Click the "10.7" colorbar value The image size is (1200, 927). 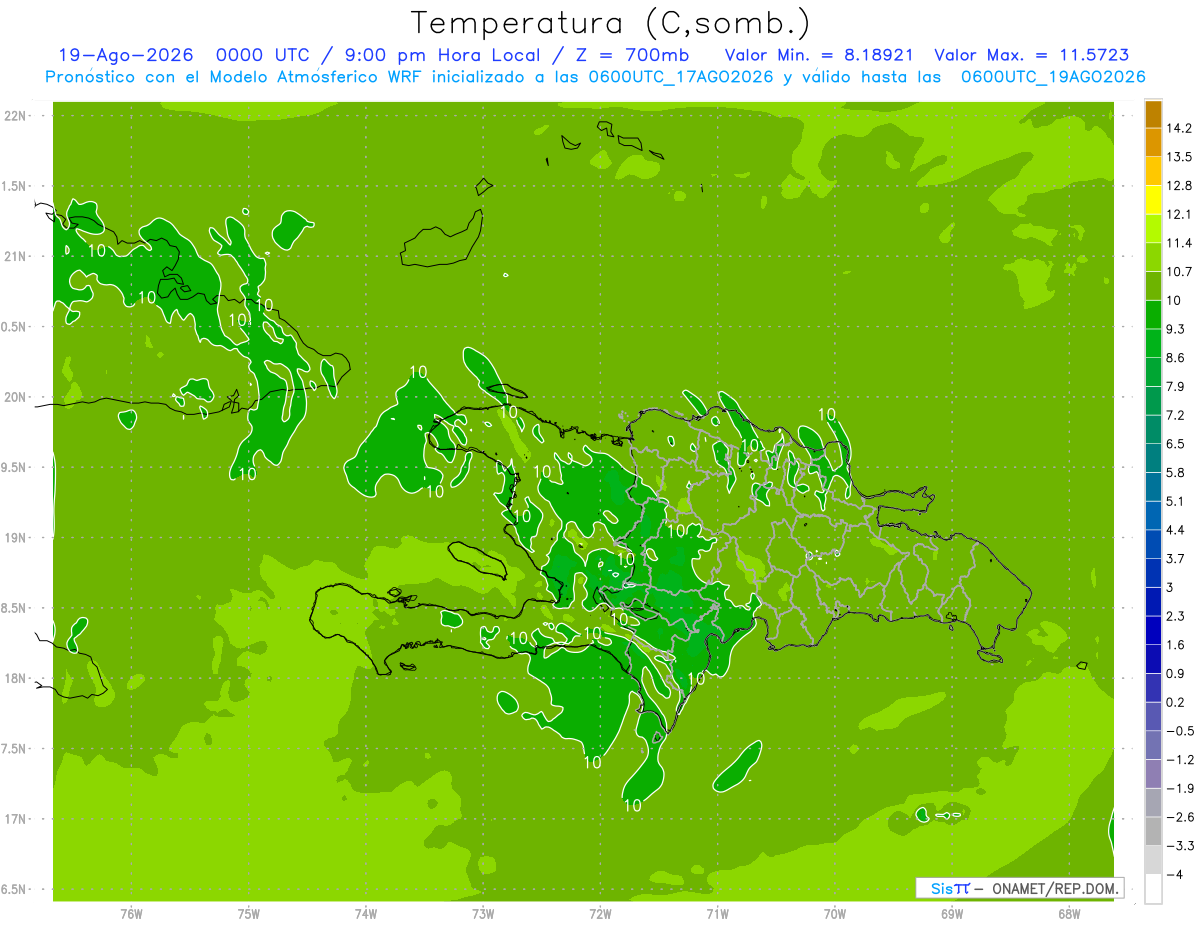point(1179,271)
